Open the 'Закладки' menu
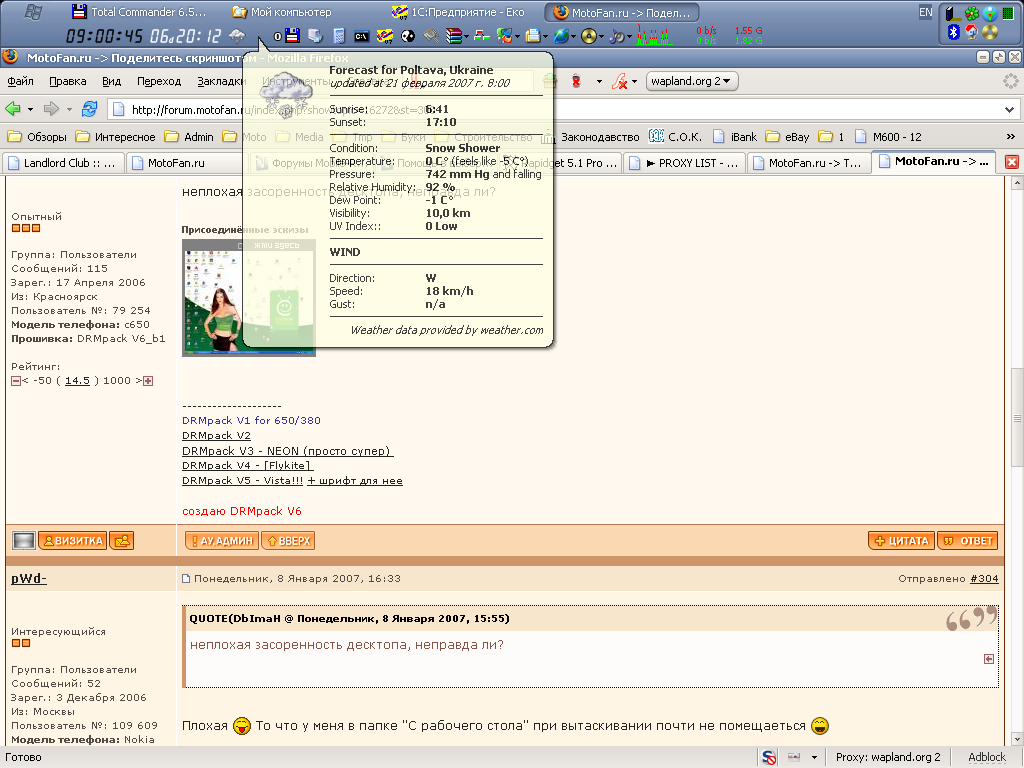1024x768 pixels. pos(221,81)
